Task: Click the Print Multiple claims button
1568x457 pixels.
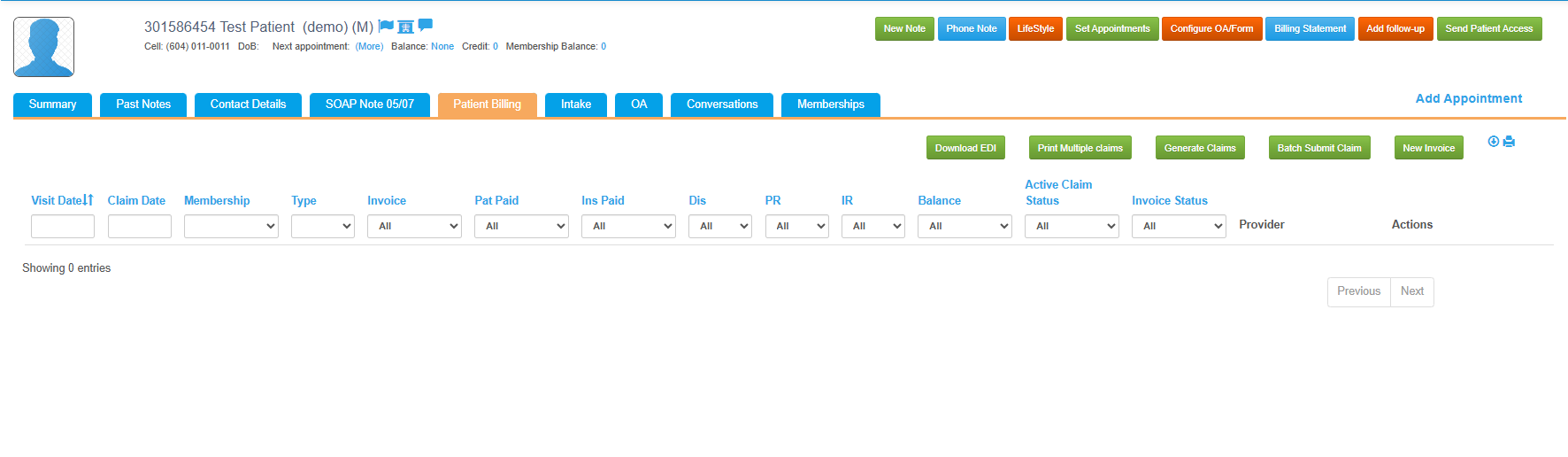Action: [1080, 148]
